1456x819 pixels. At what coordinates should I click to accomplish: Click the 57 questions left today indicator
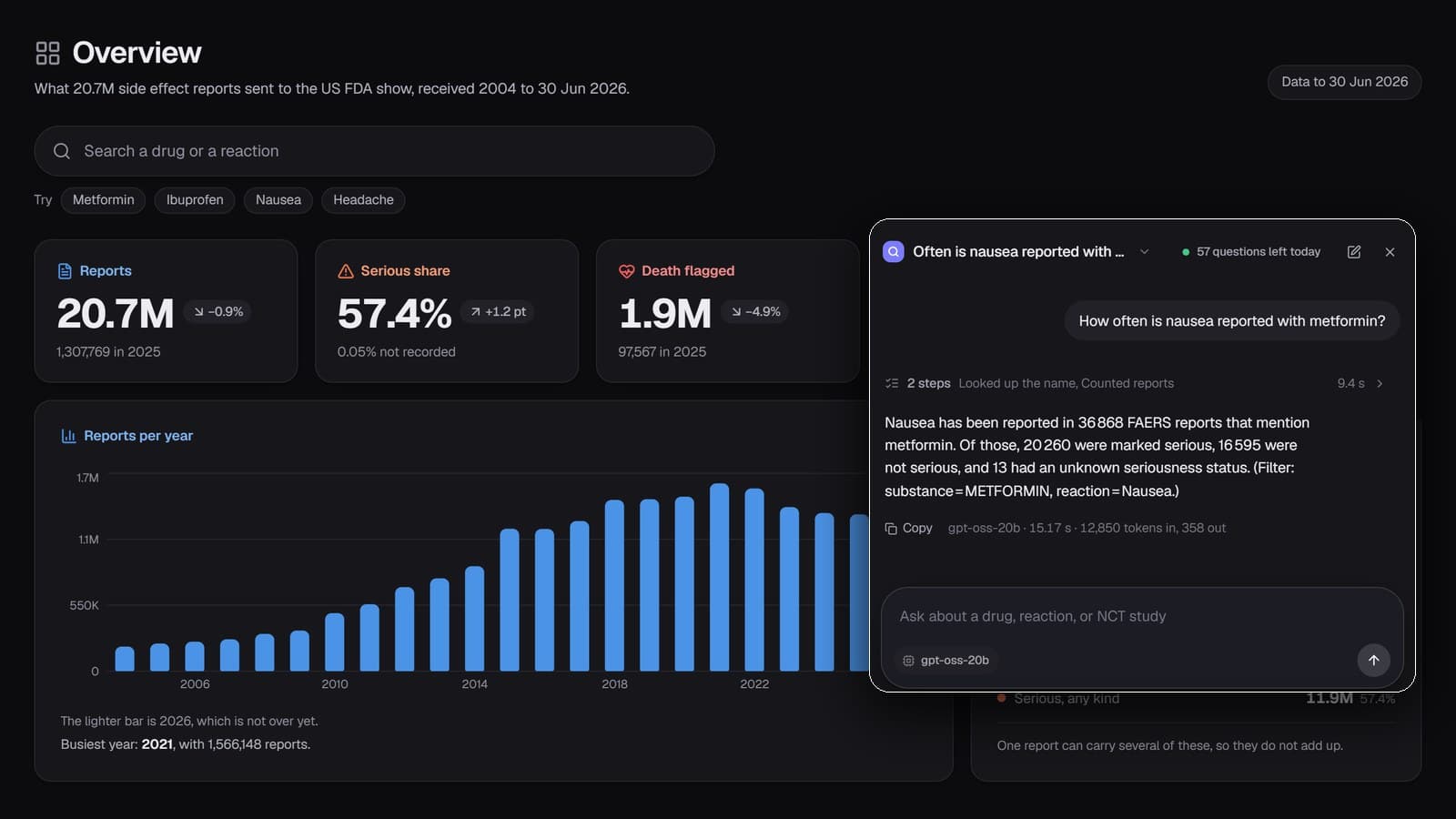(x=1250, y=252)
